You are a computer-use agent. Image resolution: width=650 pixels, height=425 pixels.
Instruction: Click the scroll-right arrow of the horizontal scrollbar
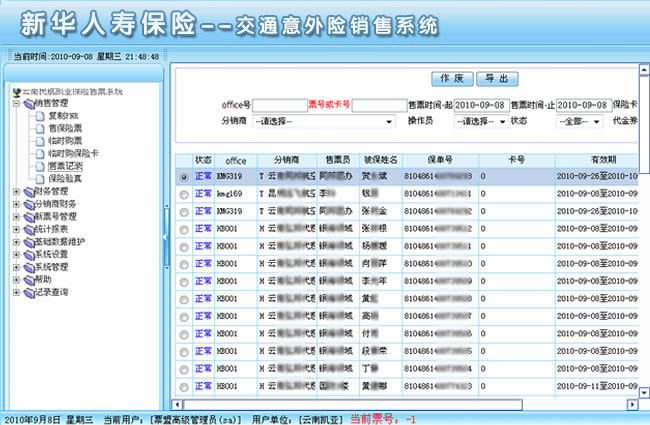632,404
